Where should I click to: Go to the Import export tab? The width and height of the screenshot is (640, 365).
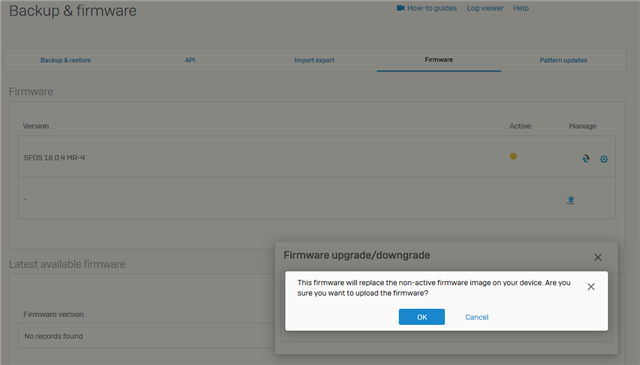314,60
